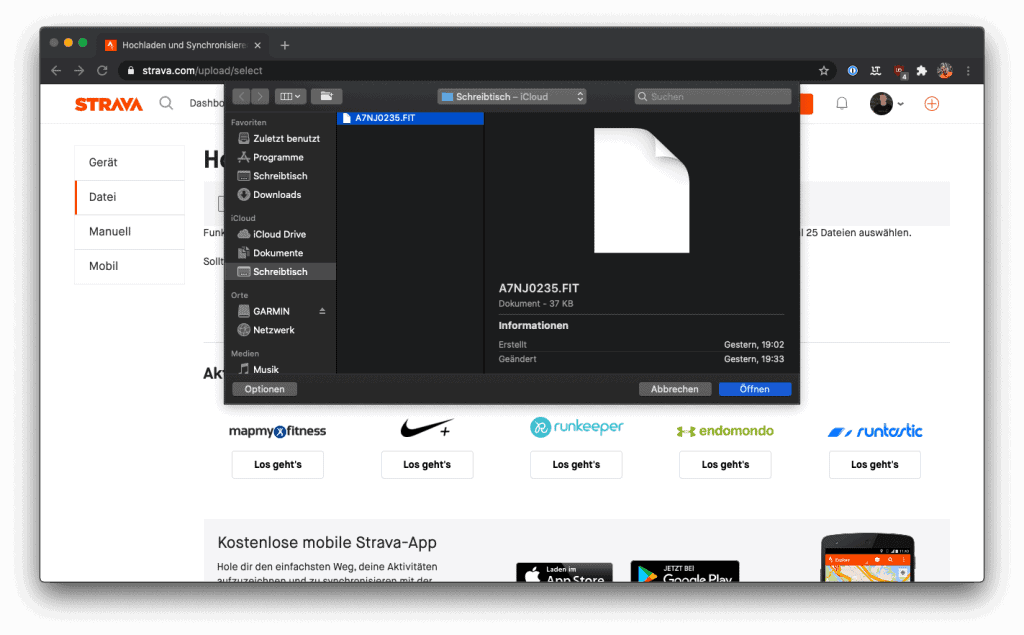Click the red extension icon with badge
The image size is (1024, 635).
click(900, 71)
